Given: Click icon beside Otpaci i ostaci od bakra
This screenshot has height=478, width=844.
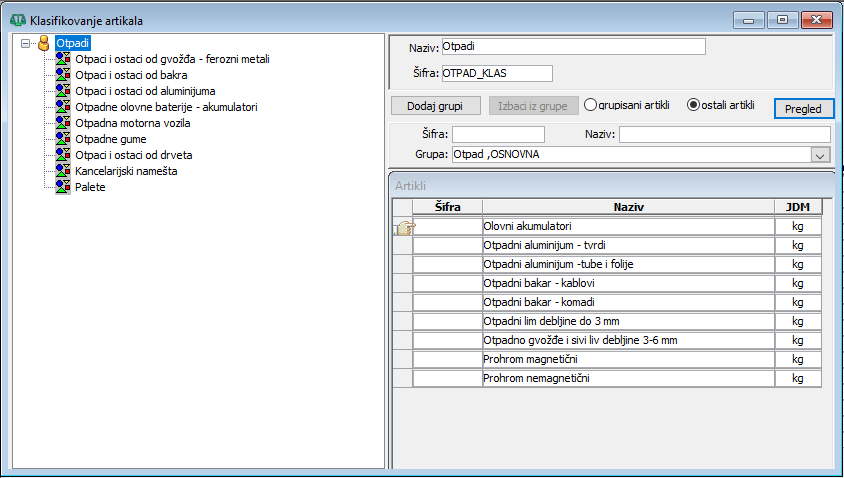Looking at the screenshot, I should pyautogui.click(x=62, y=75).
